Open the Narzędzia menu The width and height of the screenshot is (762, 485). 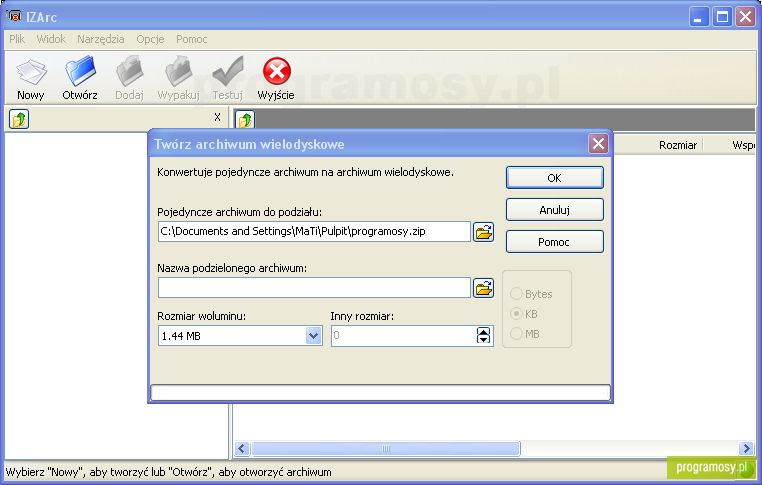tap(101, 39)
